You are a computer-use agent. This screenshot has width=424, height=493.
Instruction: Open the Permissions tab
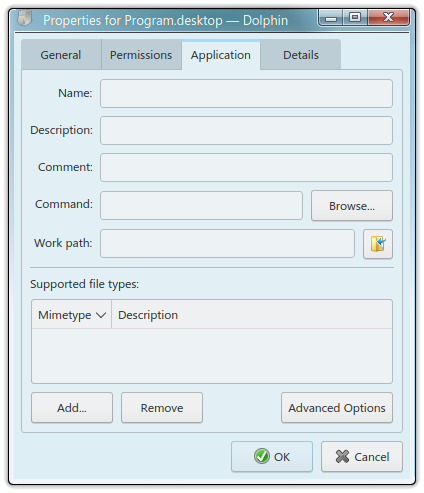pyautogui.click(x=141, y=55)
